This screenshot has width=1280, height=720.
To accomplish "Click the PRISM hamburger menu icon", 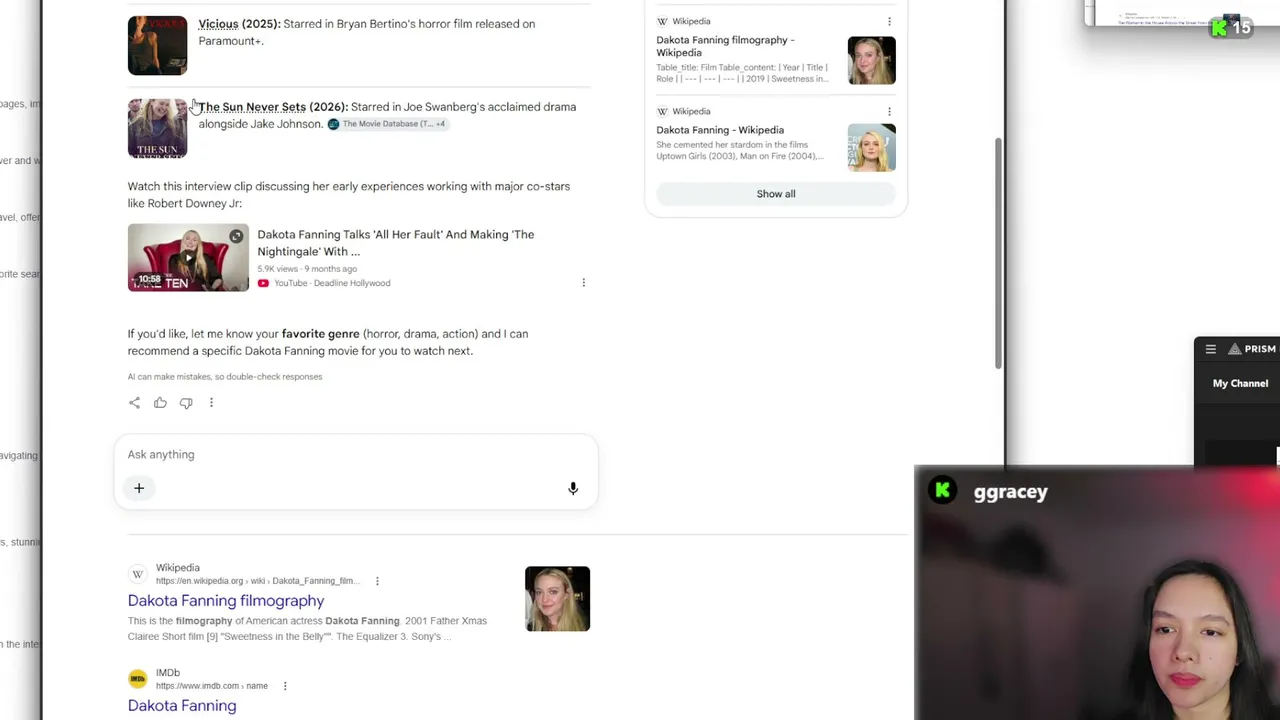I will click(x=1211, y=349).
